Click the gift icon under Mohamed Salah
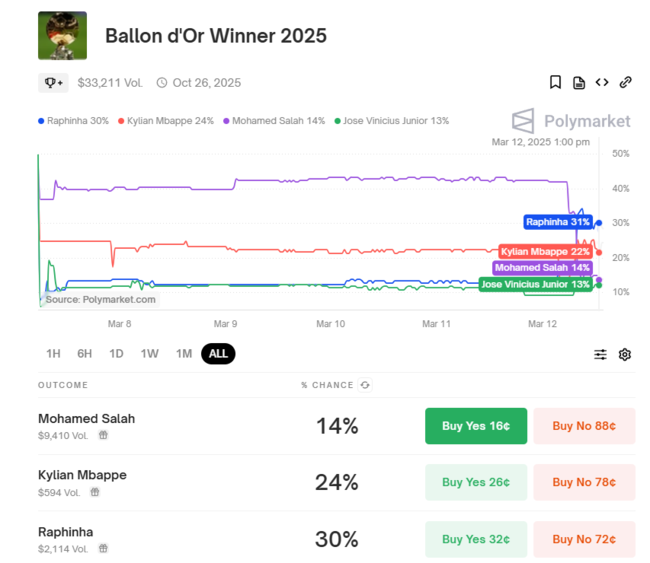The width and height of the screenshot is (650, 563). pos(103,435)
